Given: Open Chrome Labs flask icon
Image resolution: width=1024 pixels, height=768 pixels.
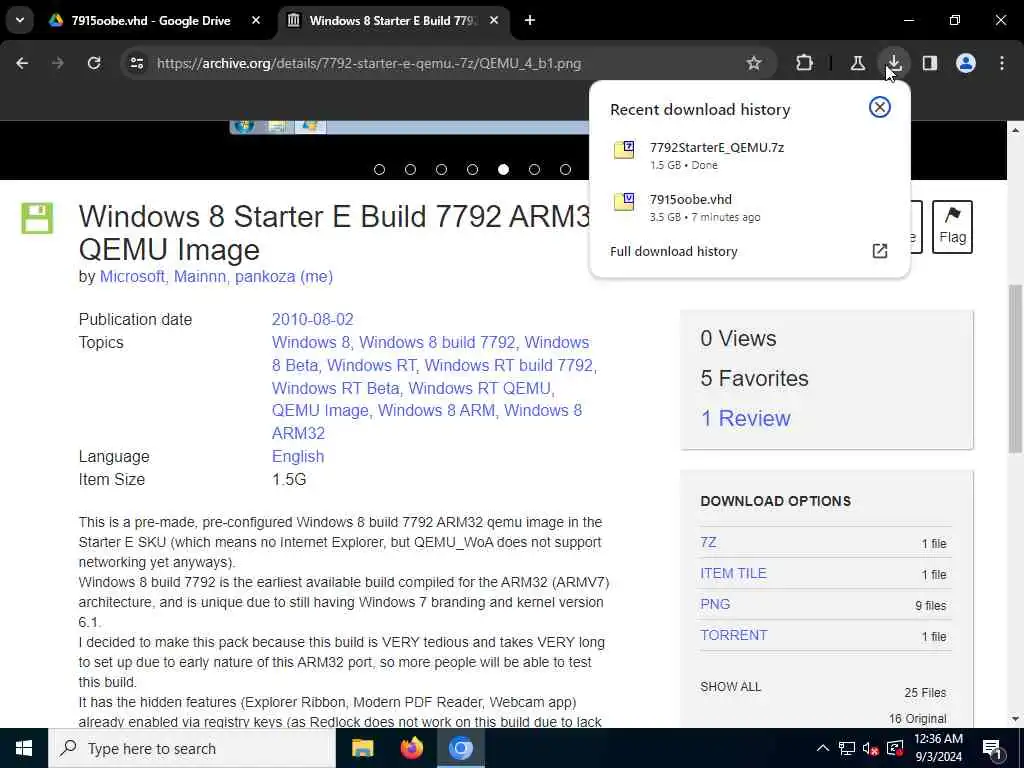Looking at the screenshot, I should coord(857,63).
